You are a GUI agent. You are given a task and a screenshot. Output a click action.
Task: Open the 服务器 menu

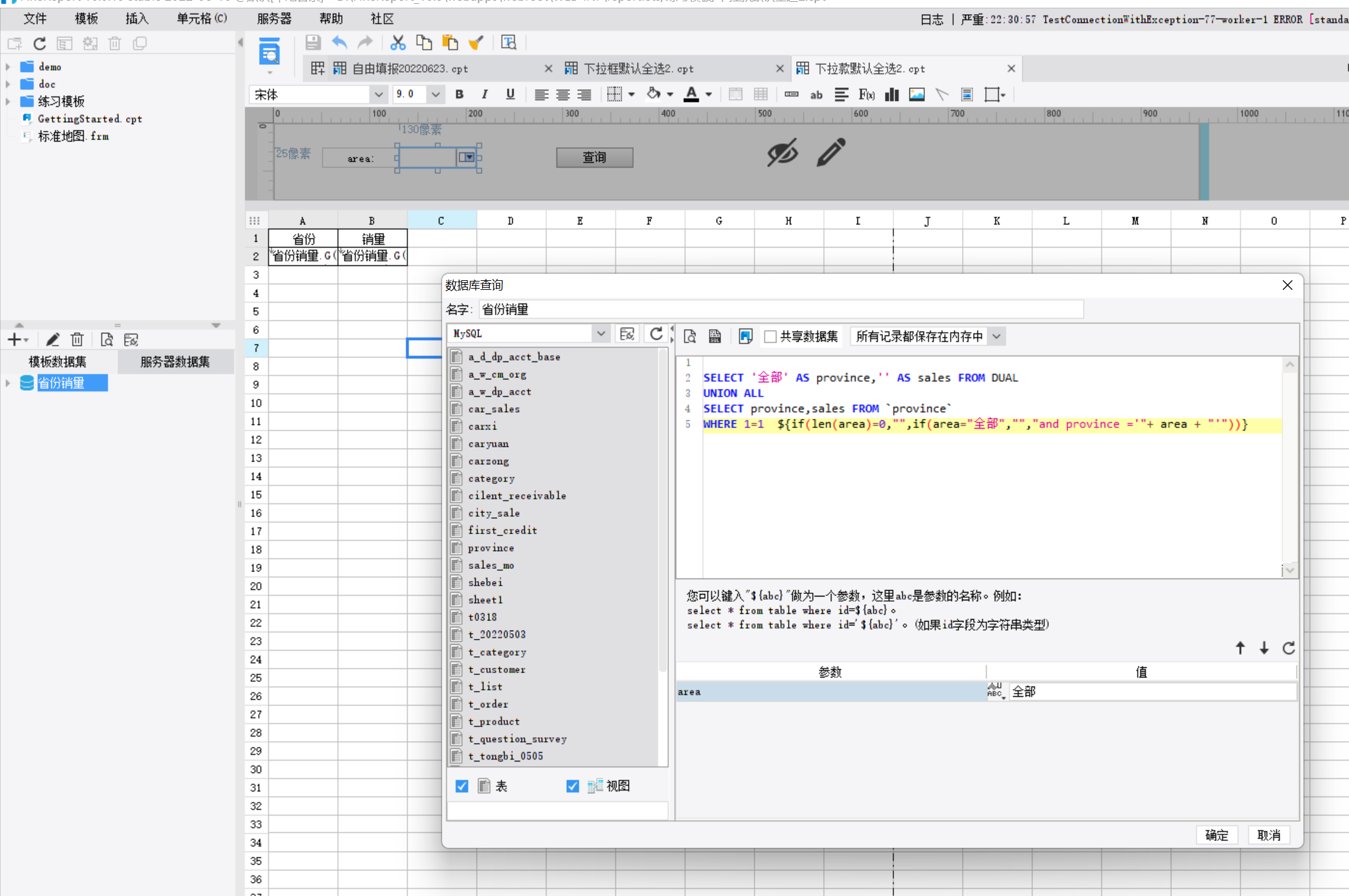coord(274,19)
